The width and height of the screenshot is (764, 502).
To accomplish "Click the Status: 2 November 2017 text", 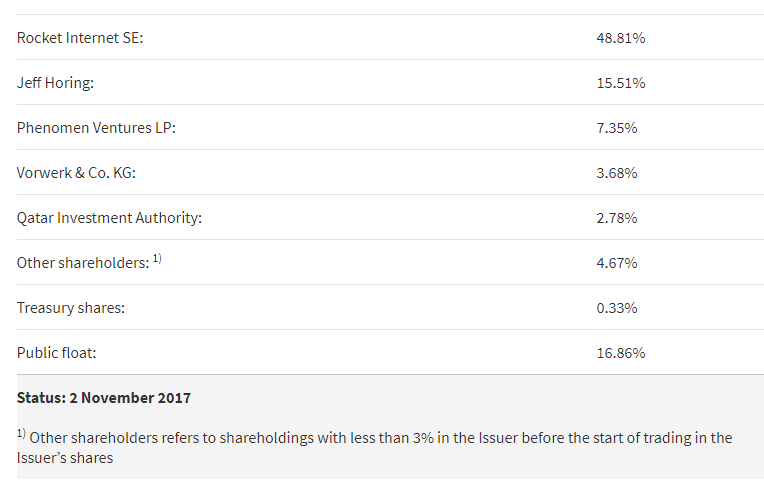I will click(104, 398).
